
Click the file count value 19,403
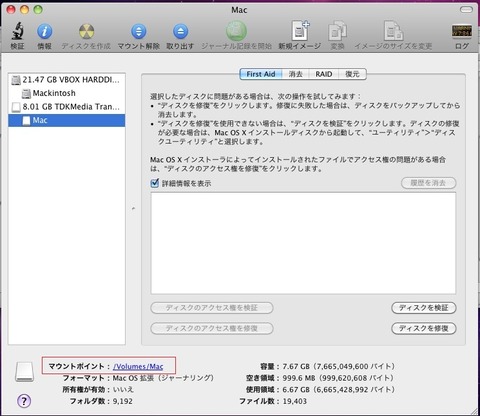pyautogui.click(x=295, y=401)
